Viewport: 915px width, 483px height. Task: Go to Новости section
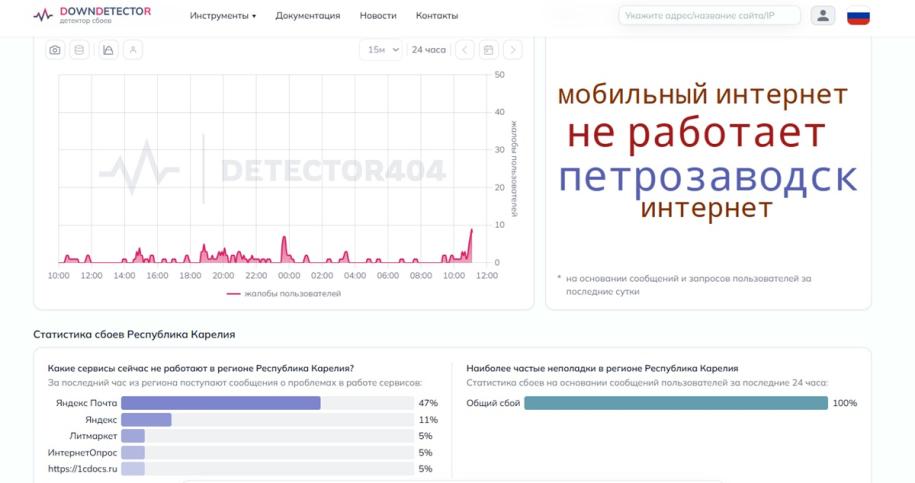tap(378, 16)
